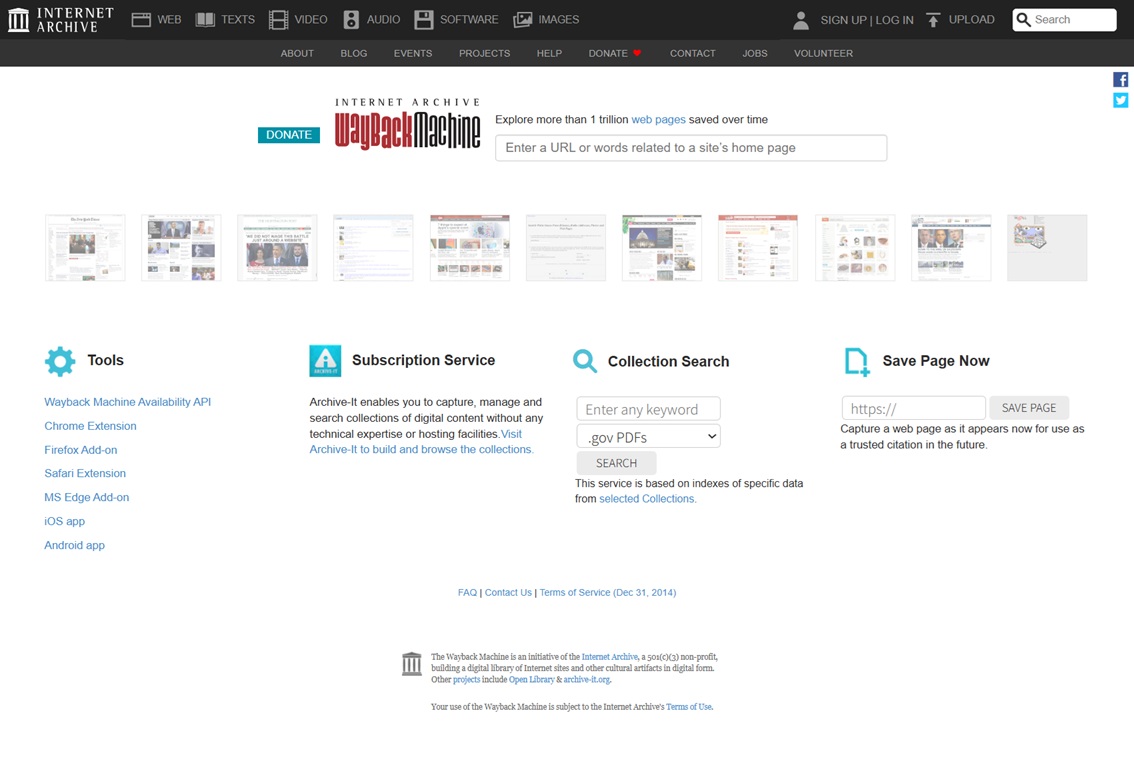Share page via Twitter icon
Image resolution: width=1134 pixels, height=777 pixels.
point(1120,100)
